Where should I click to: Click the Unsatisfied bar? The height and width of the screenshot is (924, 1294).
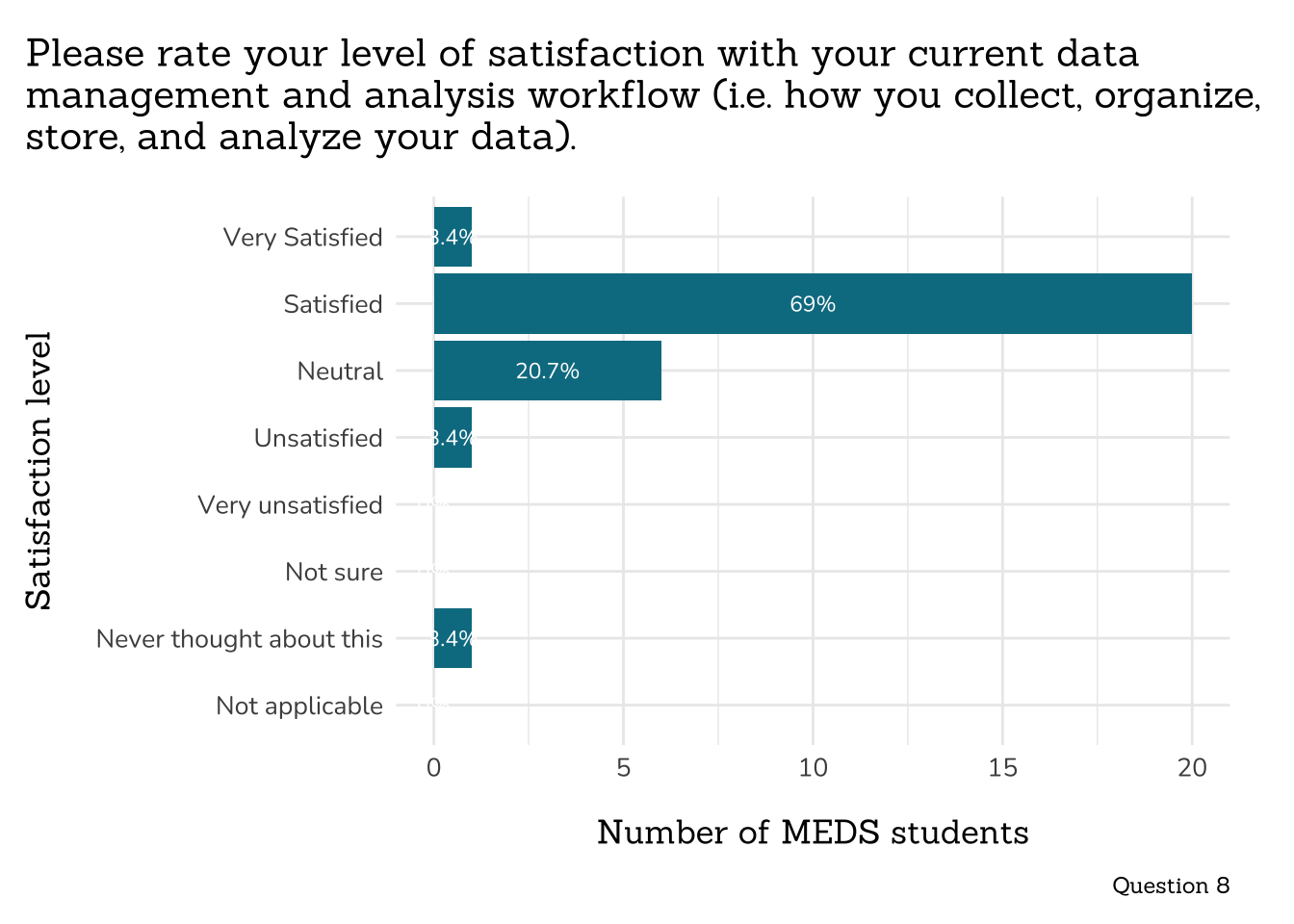point(453,438)
